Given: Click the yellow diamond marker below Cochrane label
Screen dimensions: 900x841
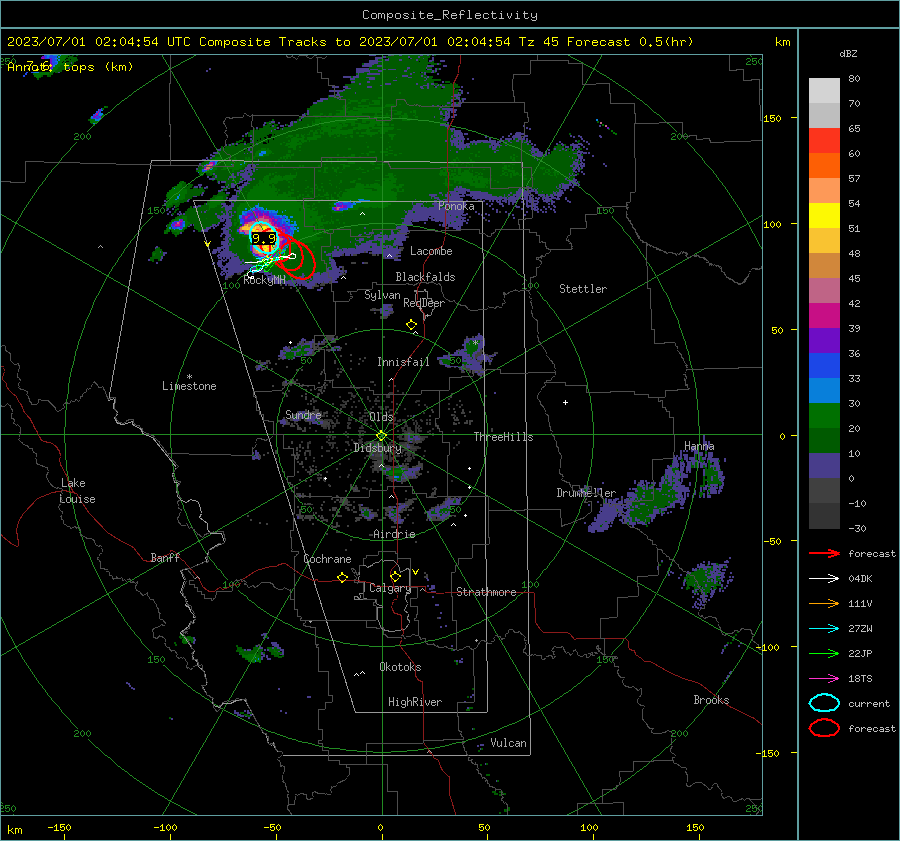Looking at the screenshot, I should click(342, 578).
